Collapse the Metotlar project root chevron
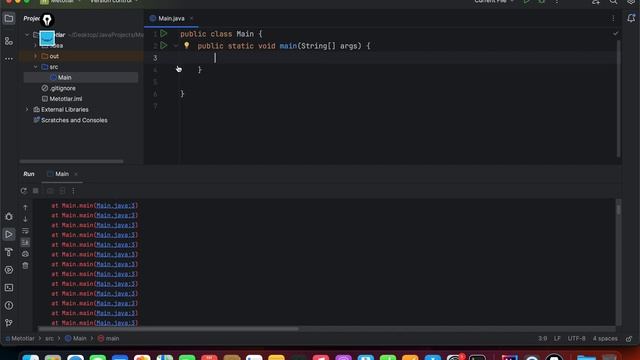Viewport: 640px width, 360px height. [27, 35]
